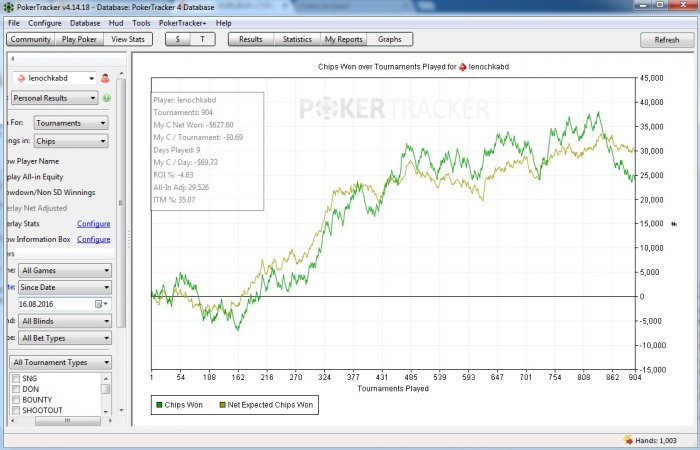This screenshot has width=700, height=450.
Task: Open the All Blinds dropdown
Action: pos(65,321)
